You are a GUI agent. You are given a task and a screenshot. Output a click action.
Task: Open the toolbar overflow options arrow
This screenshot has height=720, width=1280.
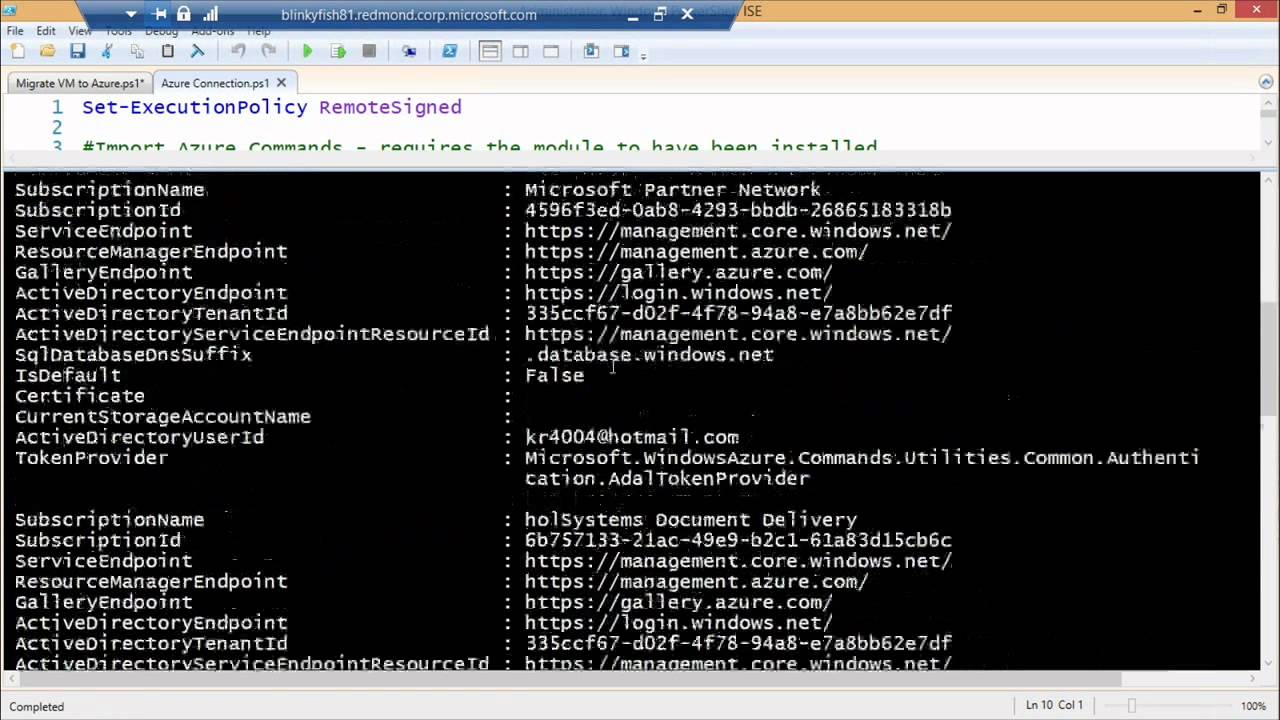pyautogui.click(x=643, y=54)
